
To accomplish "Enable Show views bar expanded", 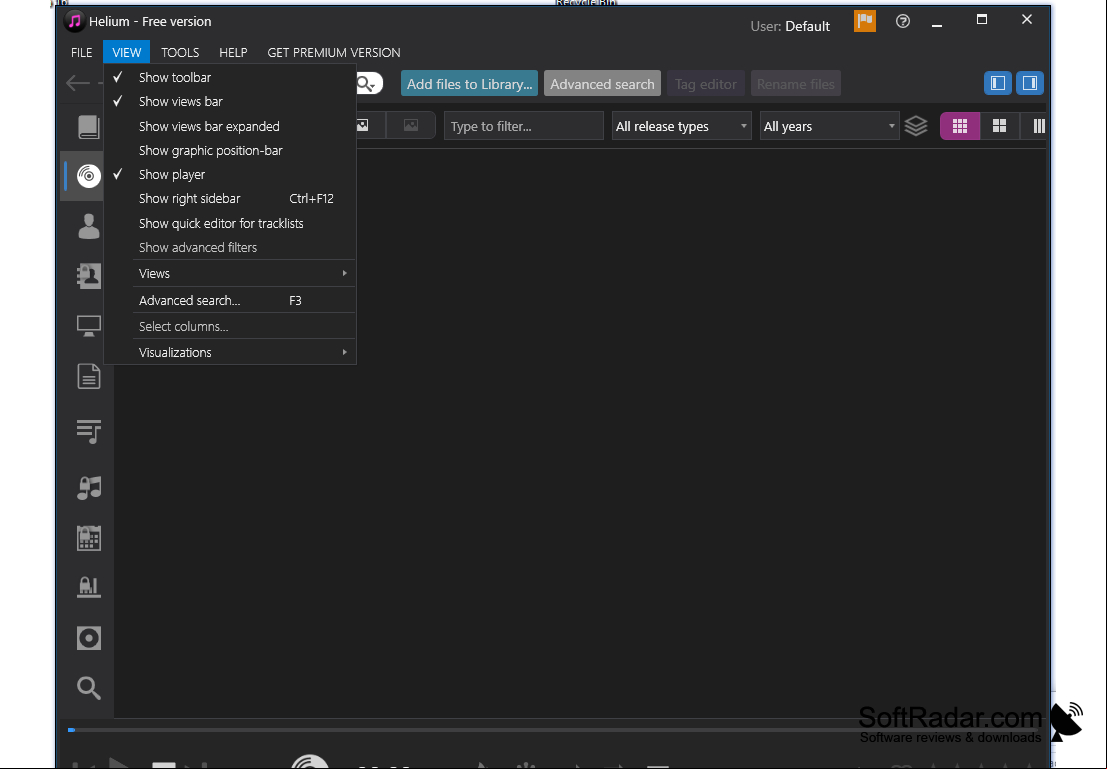I will click(229, 126).
